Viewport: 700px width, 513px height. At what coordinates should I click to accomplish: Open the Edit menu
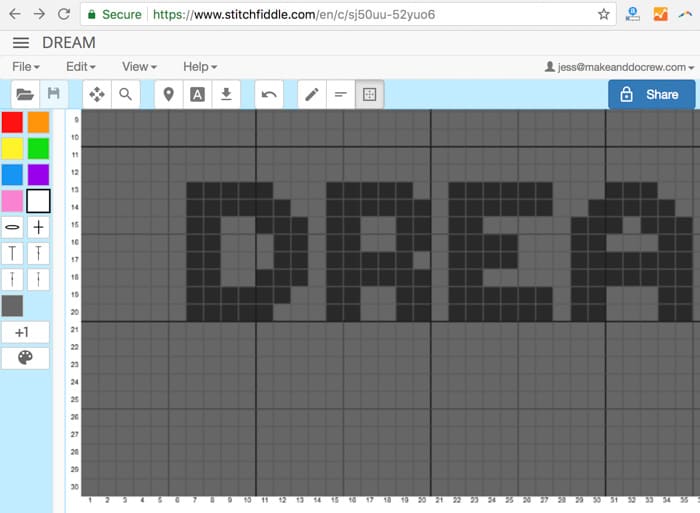pos(81,67)
